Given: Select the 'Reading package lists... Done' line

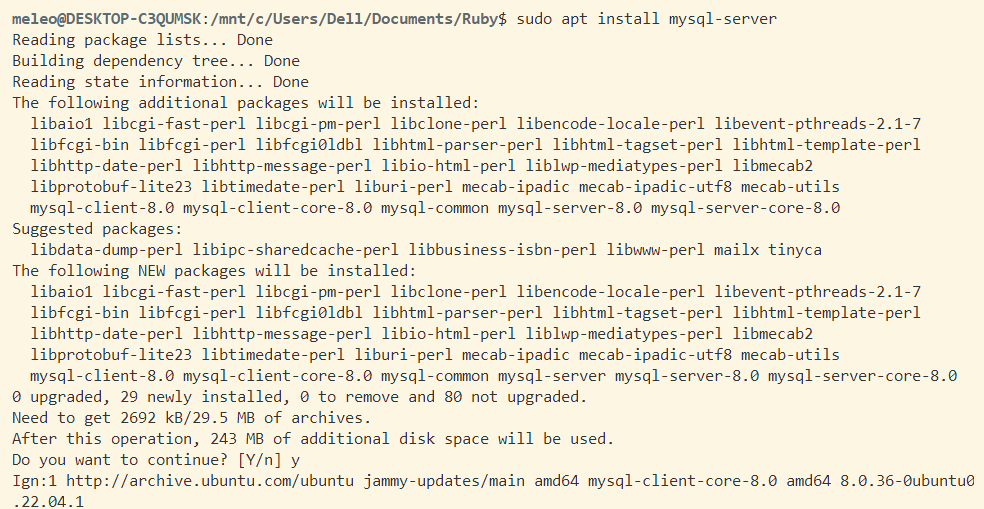Looking at the screenshot, I should click(x=142, y=40).
